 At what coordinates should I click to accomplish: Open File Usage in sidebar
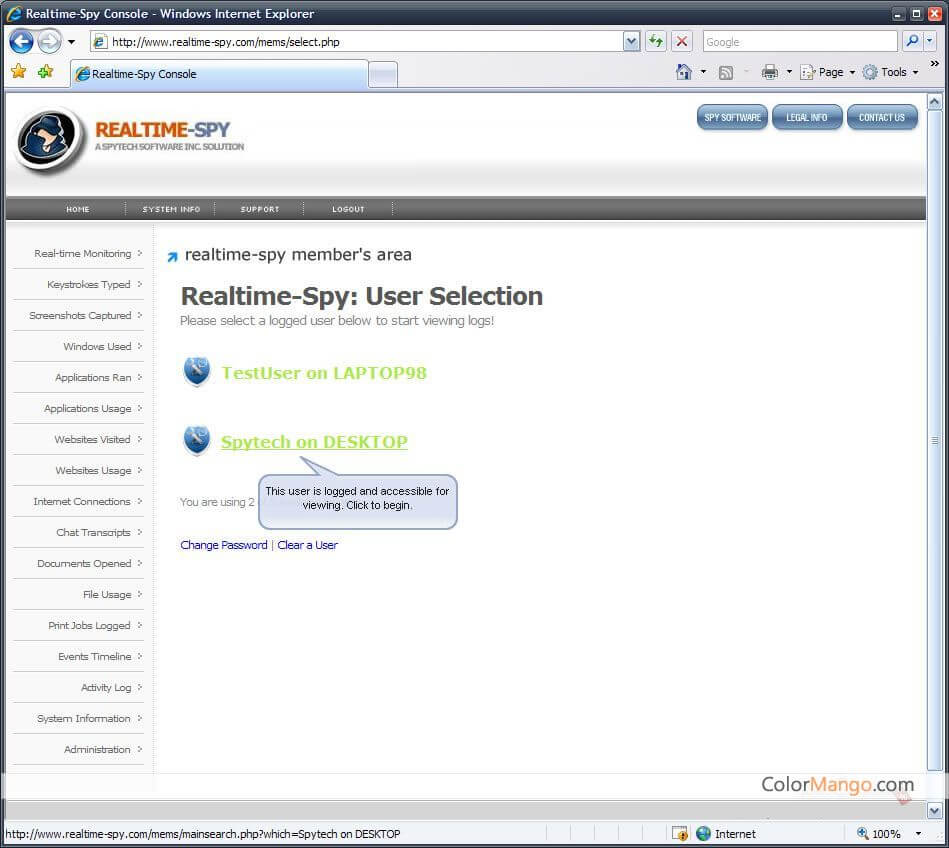coord(107,594)
